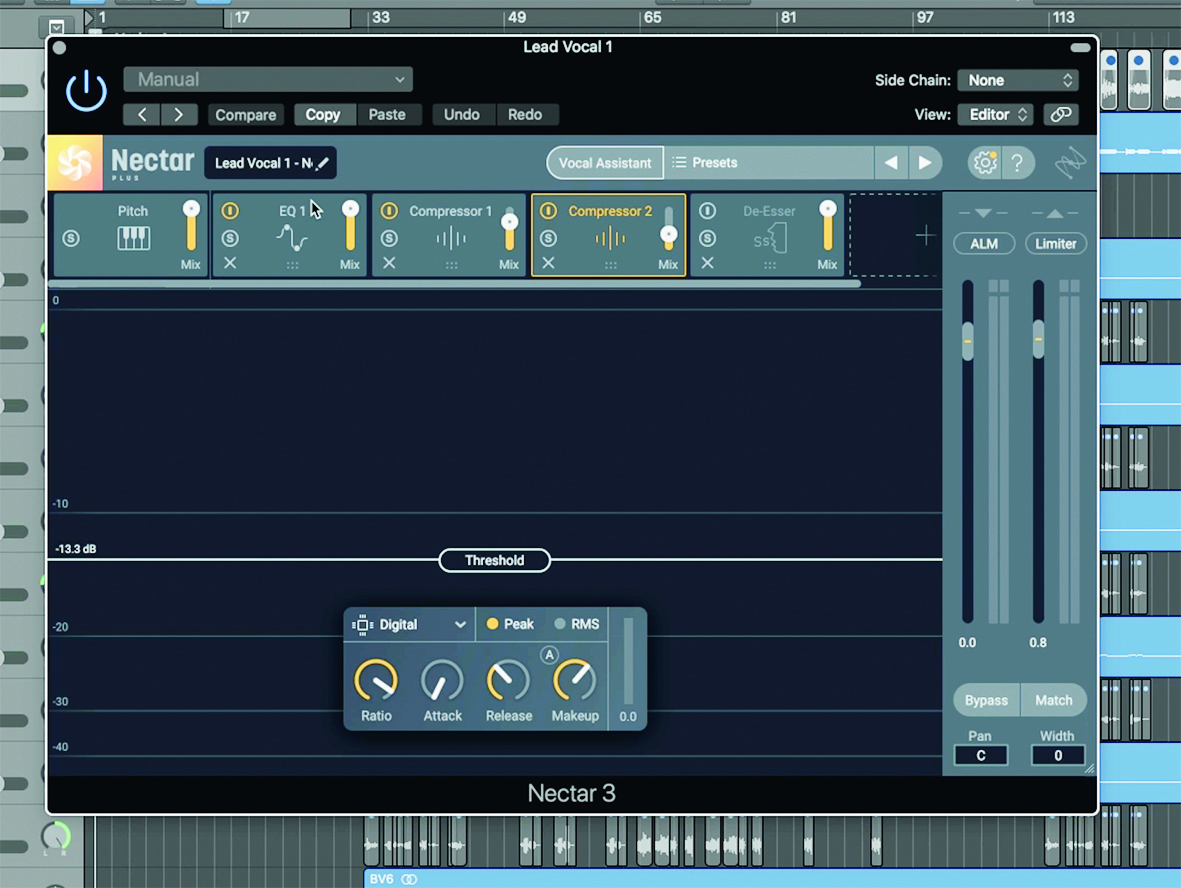This screenshot has height=888, width=1181.
Task: Open the Vocal Assistant tab
Action: click(x=605, y=163)
